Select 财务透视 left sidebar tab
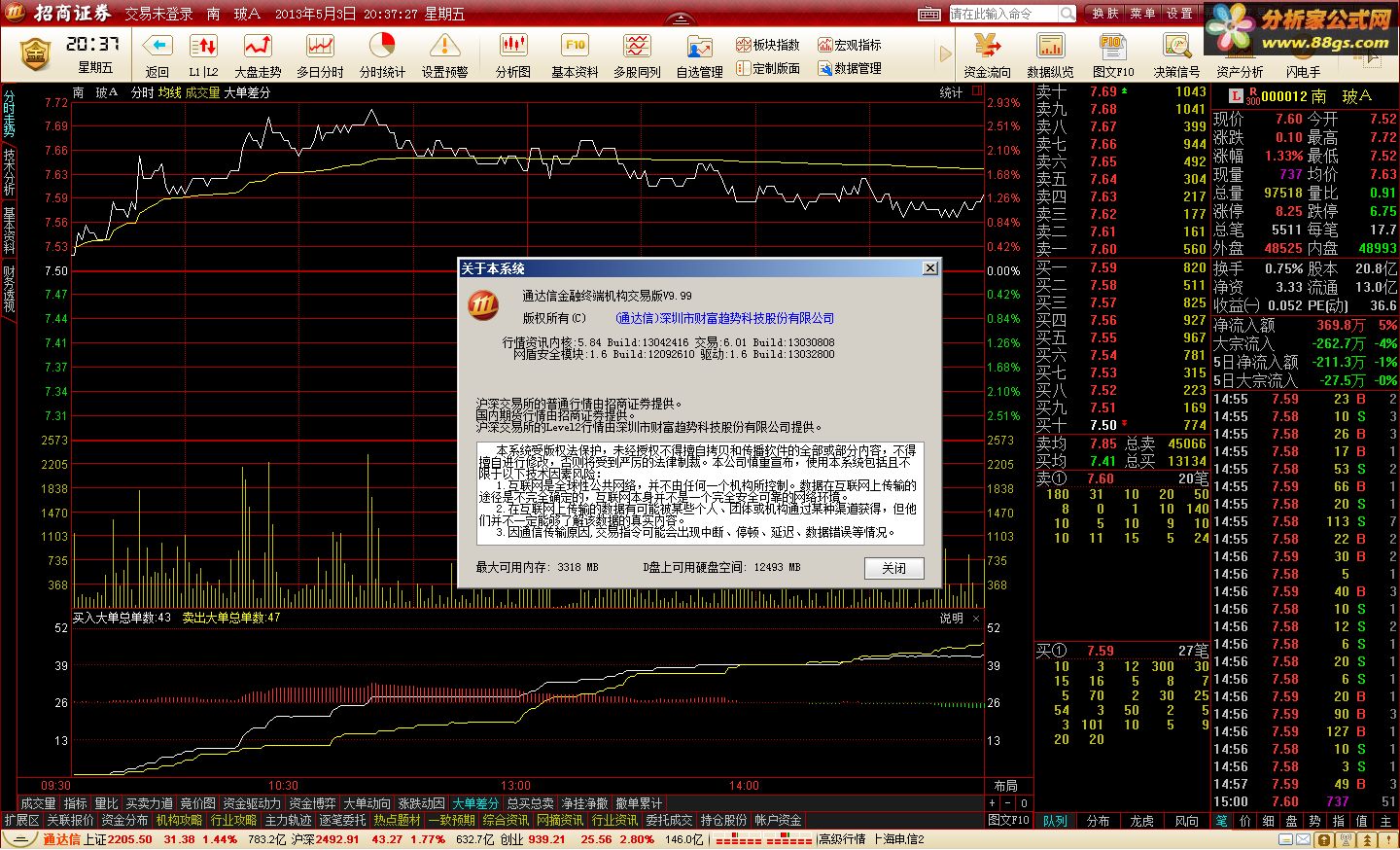This screenshot has height=850, width=1400. click(9, 288)
